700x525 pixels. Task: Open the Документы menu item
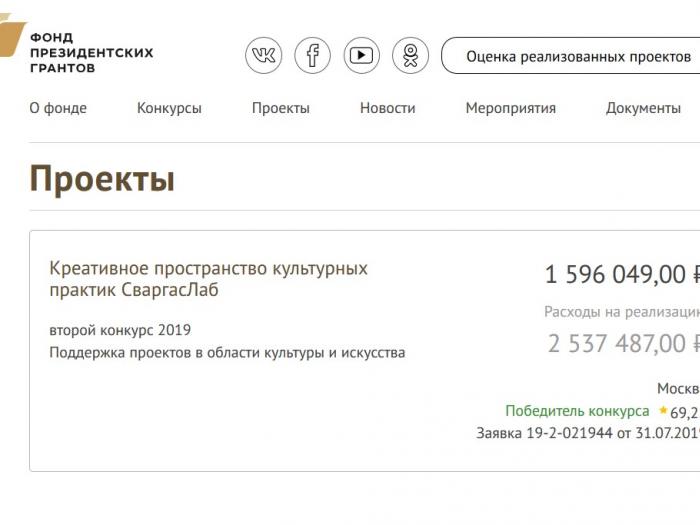click(643, 108)
